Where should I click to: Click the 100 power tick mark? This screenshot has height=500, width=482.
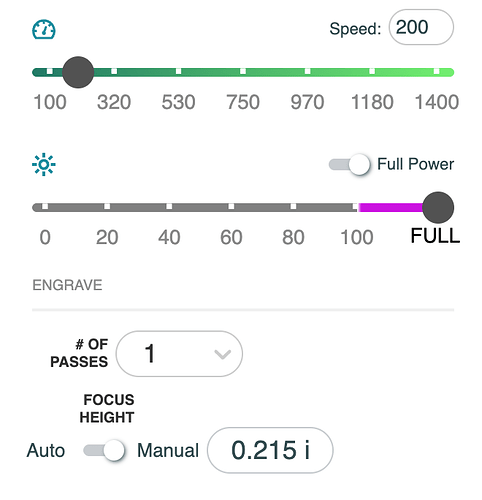[x=355, y=207]
